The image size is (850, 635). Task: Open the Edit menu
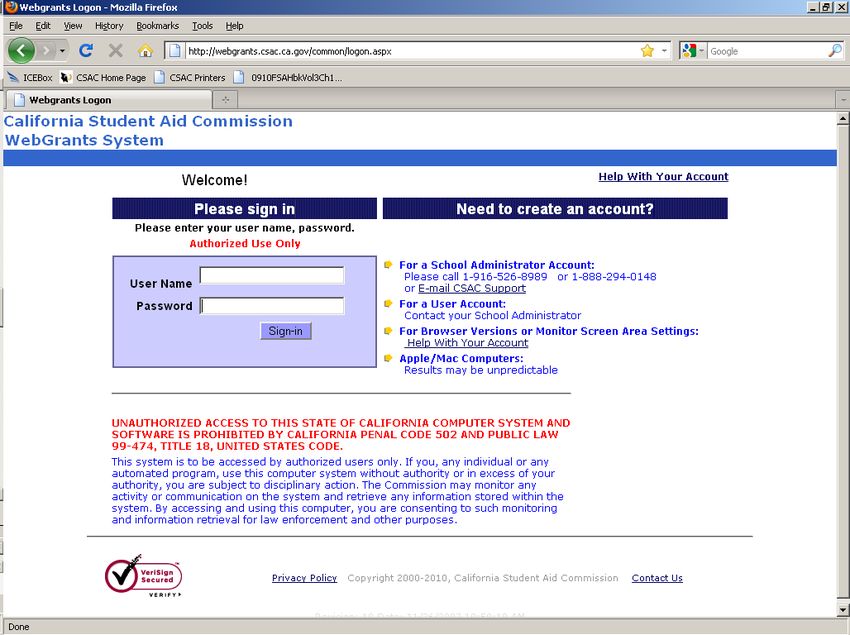(x=43, y=25)
